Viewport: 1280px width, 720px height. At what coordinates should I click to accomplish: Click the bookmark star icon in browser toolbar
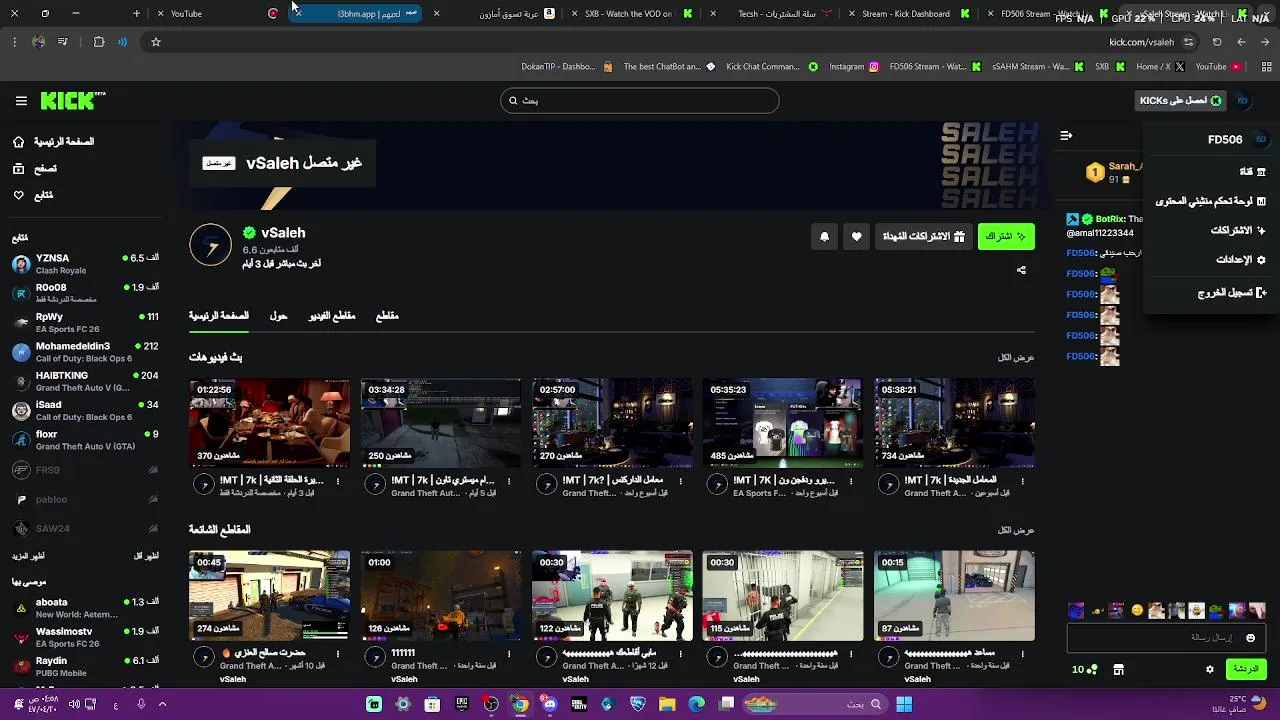click(156, 42)
